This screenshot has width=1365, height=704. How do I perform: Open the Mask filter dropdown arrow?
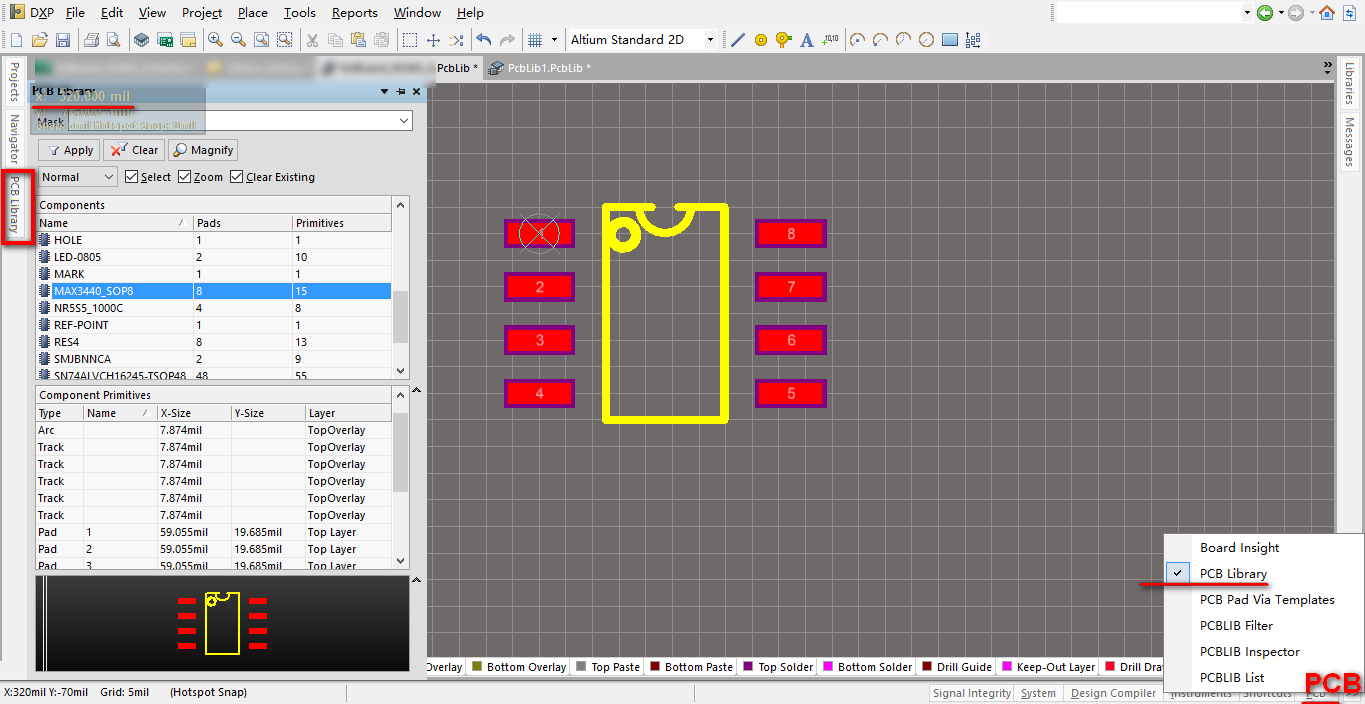[404, 121]
